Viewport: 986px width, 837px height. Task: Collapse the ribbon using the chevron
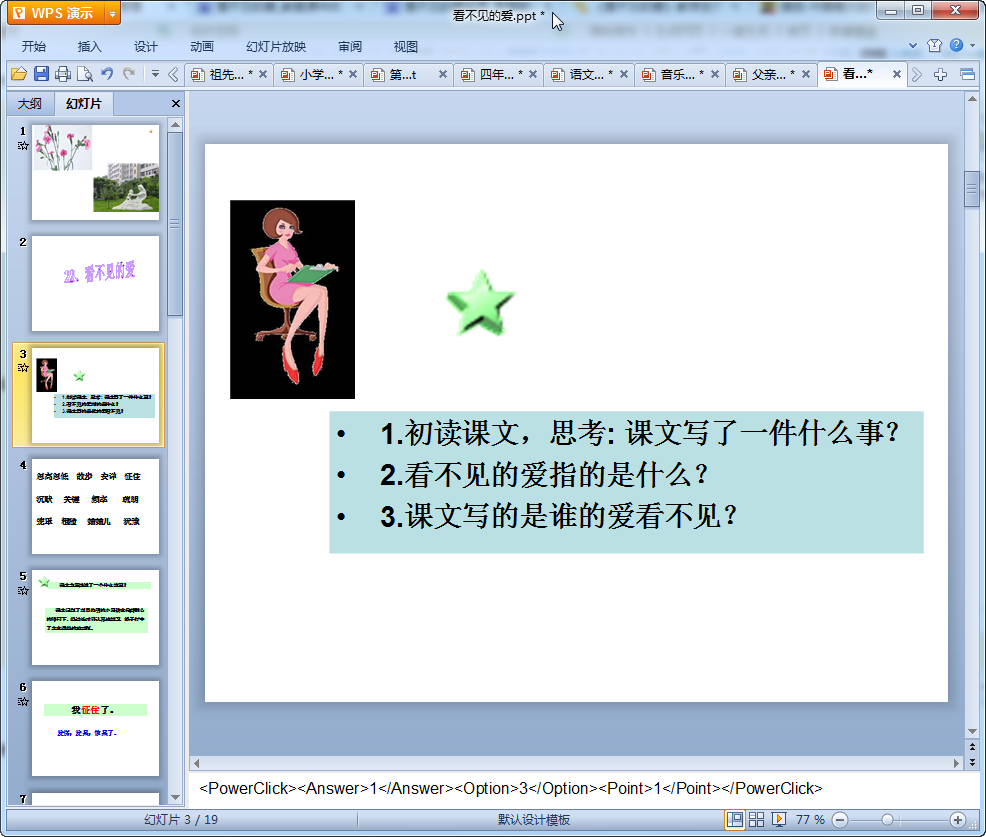tap(913, 45)
